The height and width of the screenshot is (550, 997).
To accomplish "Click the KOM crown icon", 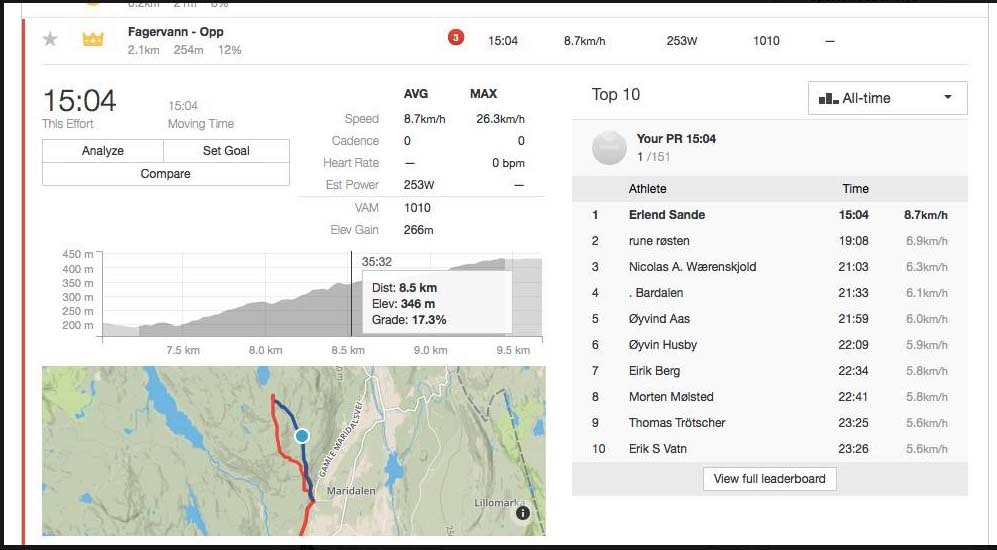I will point(93,40).
